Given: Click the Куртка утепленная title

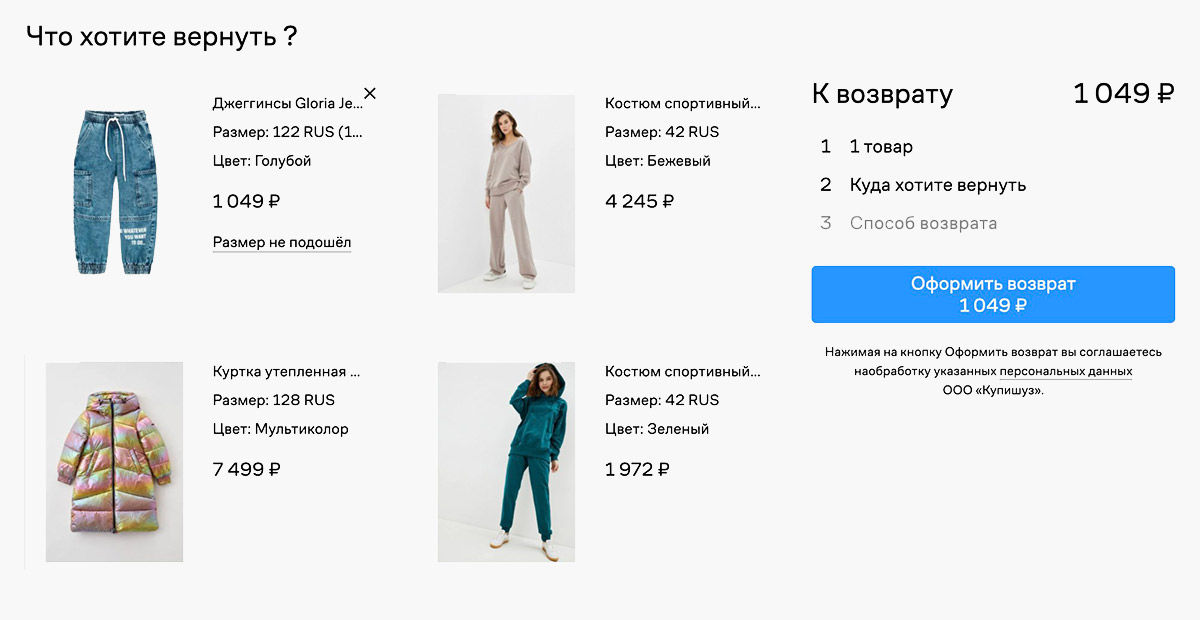Looking at the screenshot, I should point(286,371).
